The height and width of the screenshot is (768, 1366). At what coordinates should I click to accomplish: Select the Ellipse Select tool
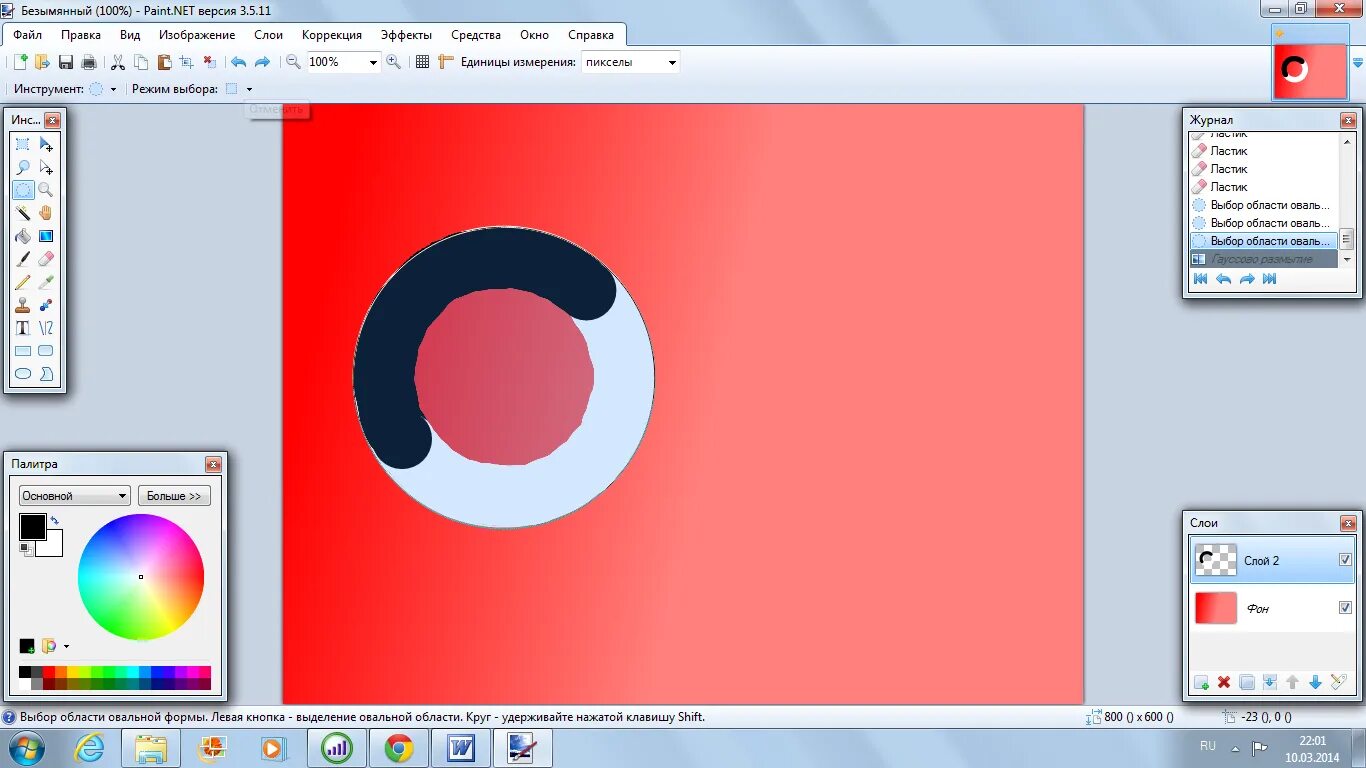[23, 190]
